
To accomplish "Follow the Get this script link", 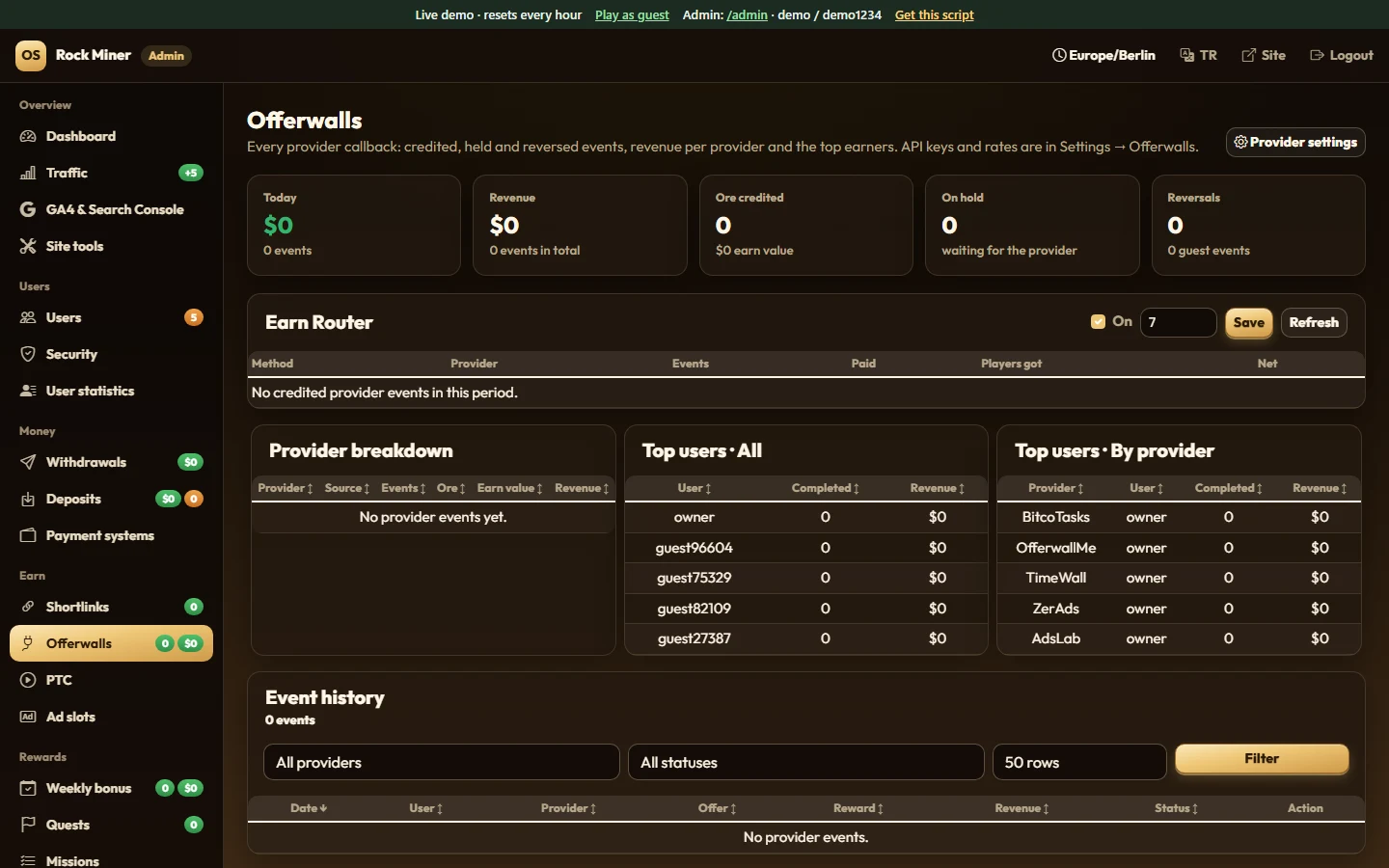I will (x=935, y=14).
